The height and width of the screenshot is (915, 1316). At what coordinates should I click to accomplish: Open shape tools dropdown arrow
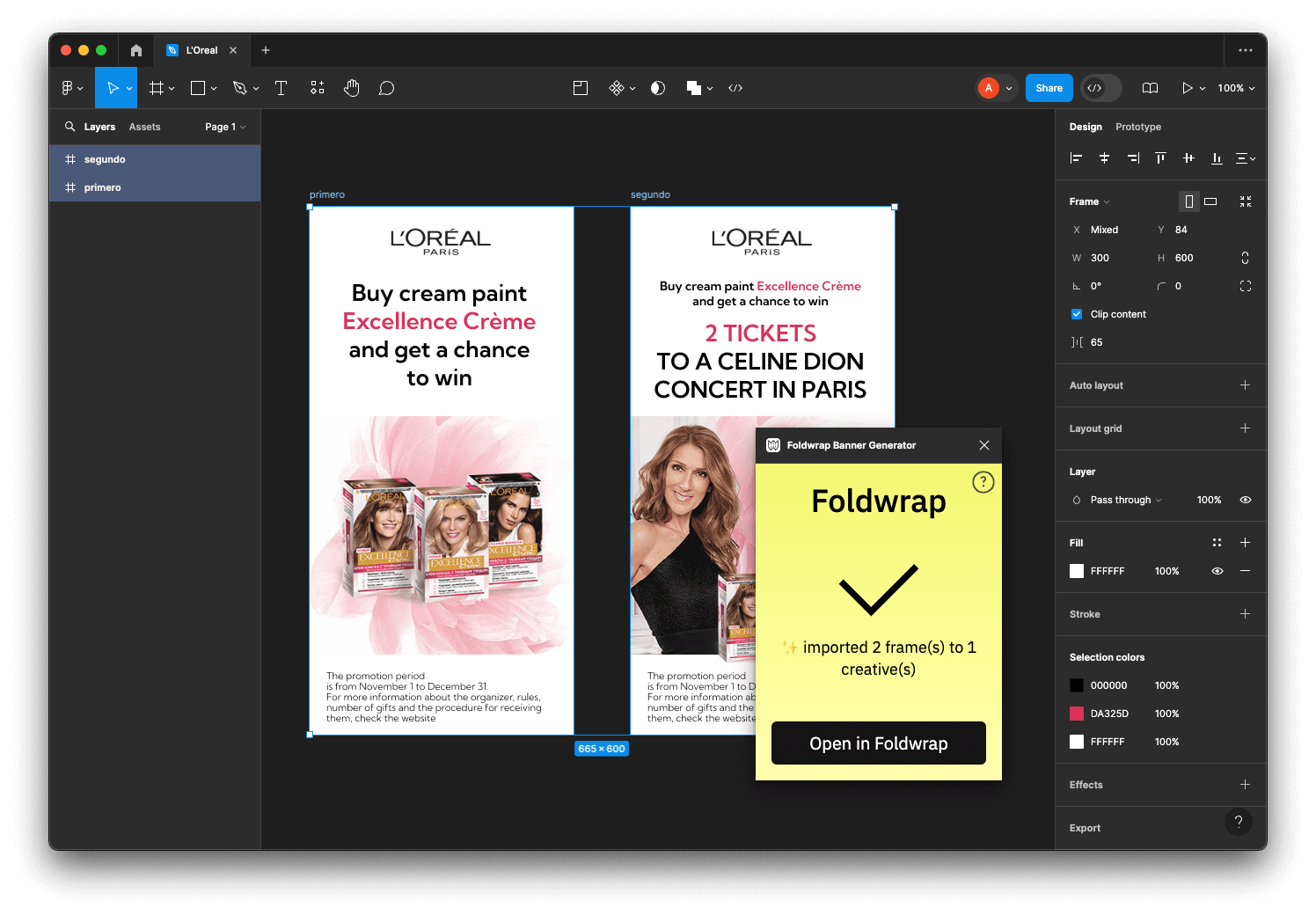[x=214, y=88]
